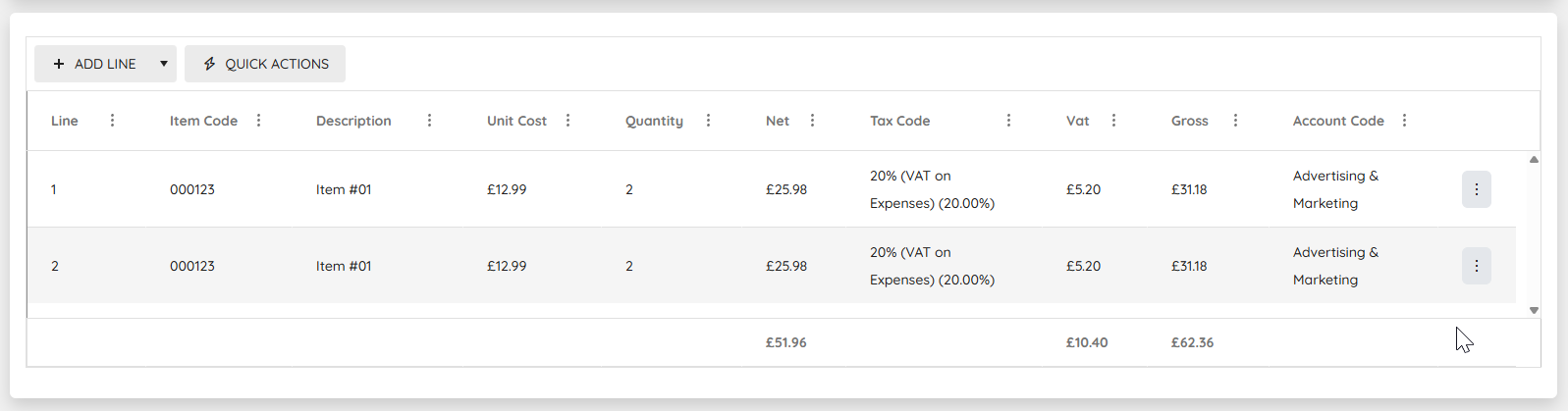This screenshot has width=1568, height=411.
Task: Open the Net column options icon
Action: (812, 121)
